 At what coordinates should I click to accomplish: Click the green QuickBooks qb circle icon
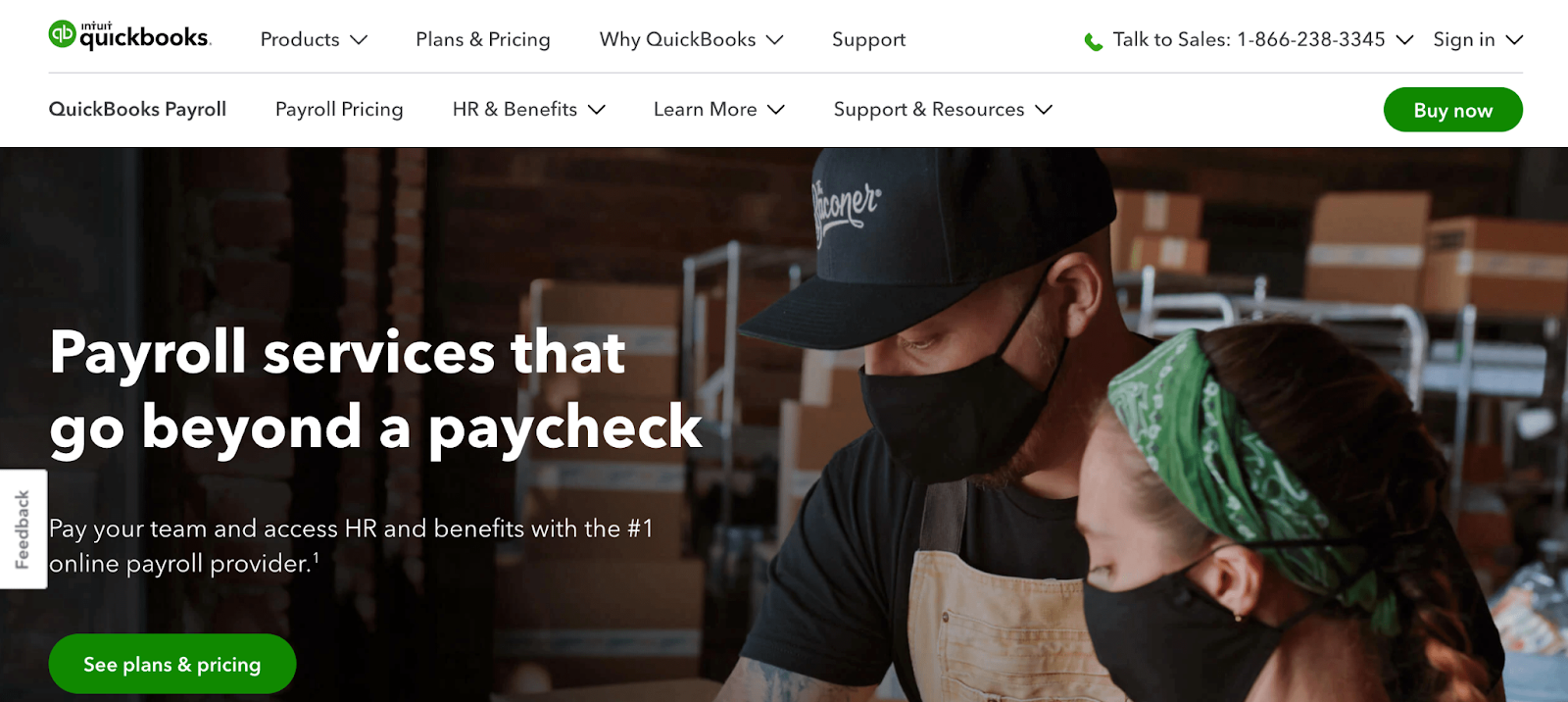coord(62,33)
